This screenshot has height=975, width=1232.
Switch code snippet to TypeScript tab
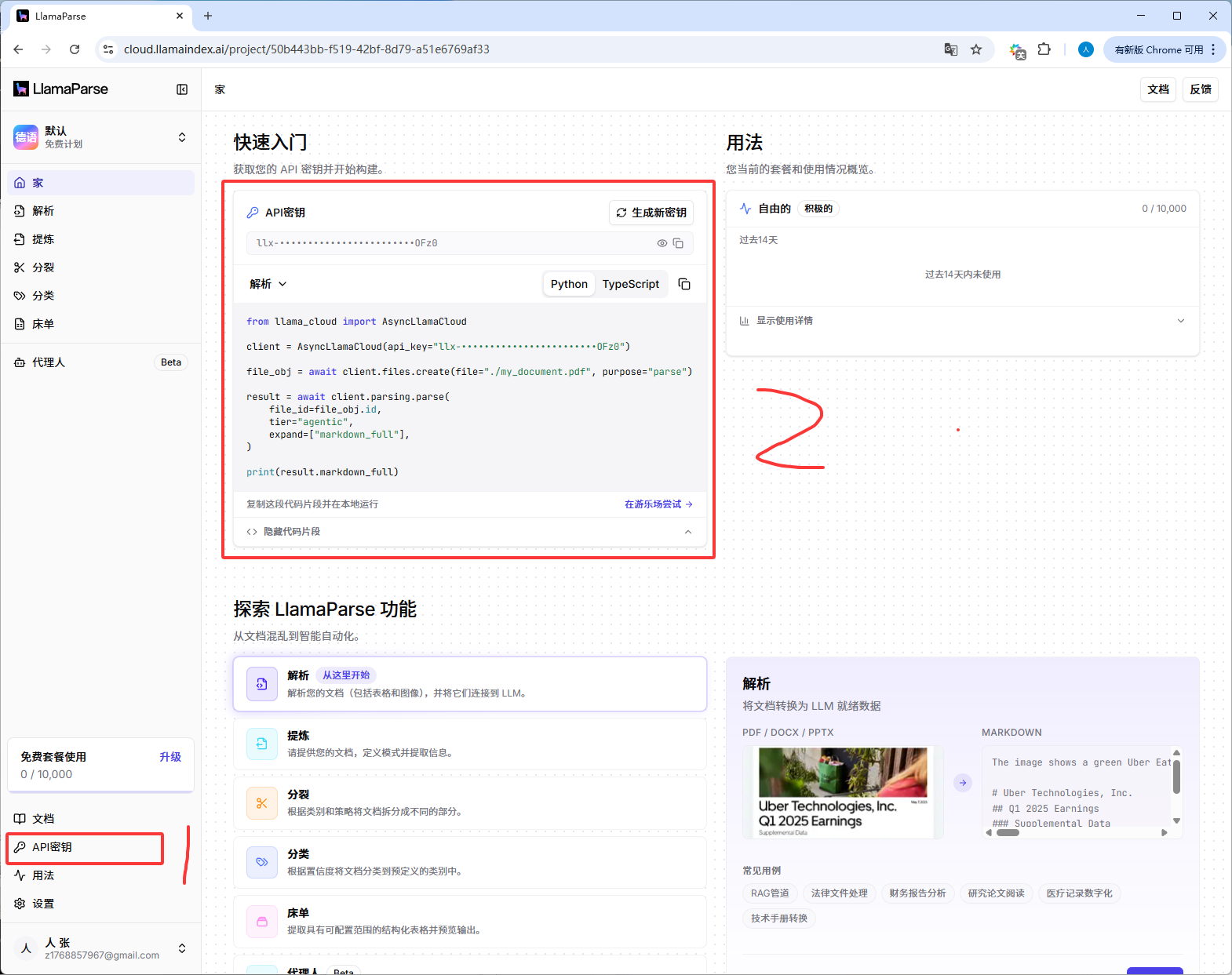pyautogui.click(x=631, y=284)
